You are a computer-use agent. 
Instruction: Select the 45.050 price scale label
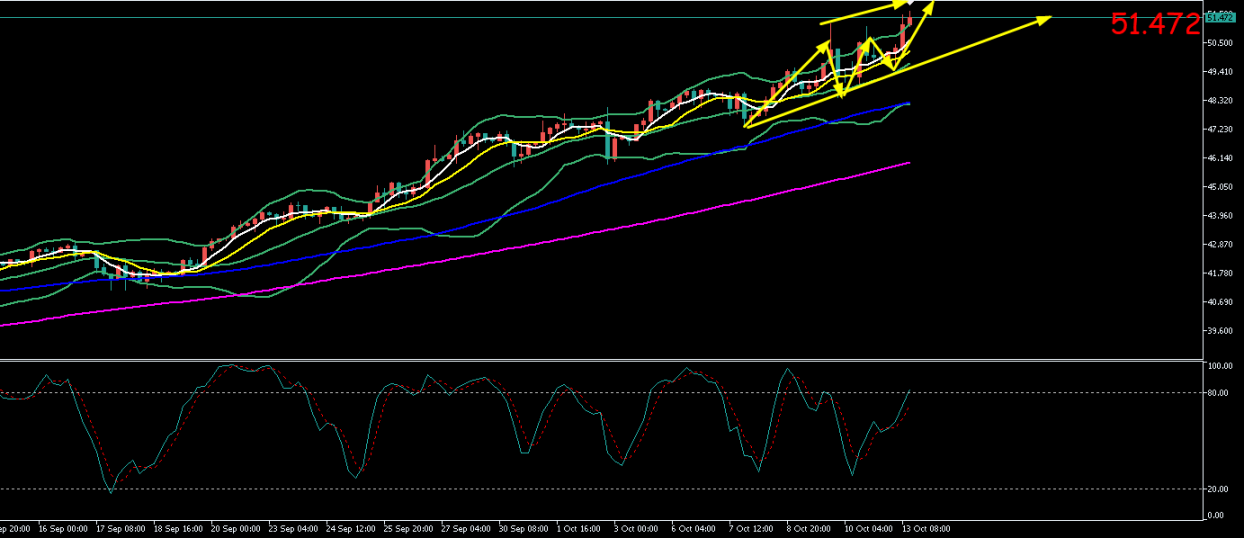coord(1220,187)
